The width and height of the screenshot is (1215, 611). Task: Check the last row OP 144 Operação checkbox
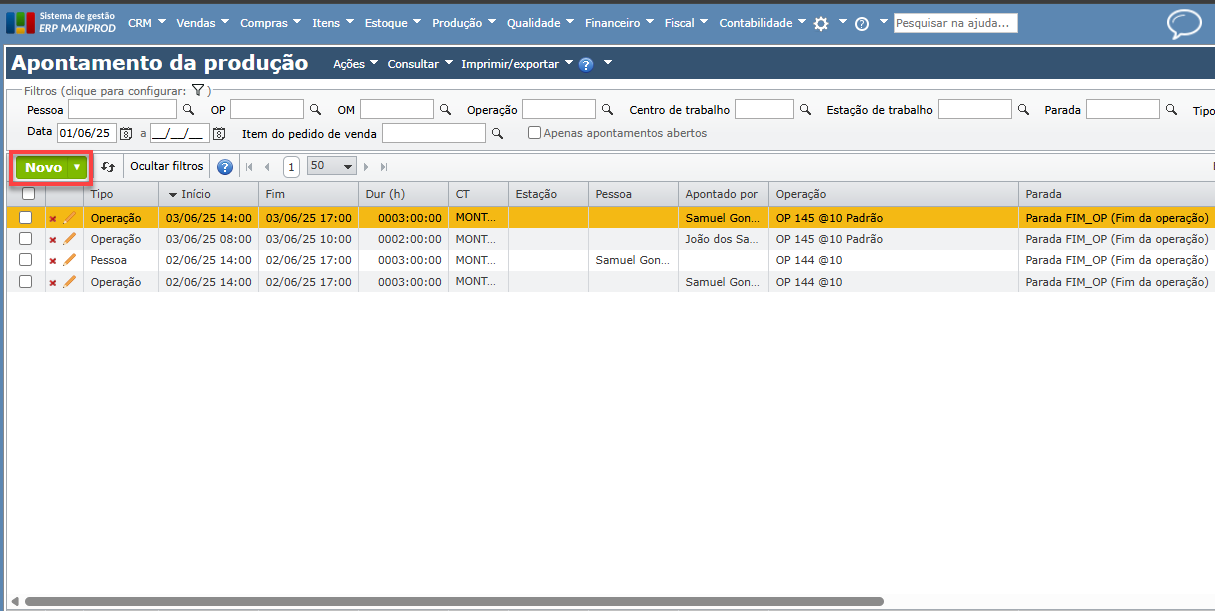coord(26,282)
